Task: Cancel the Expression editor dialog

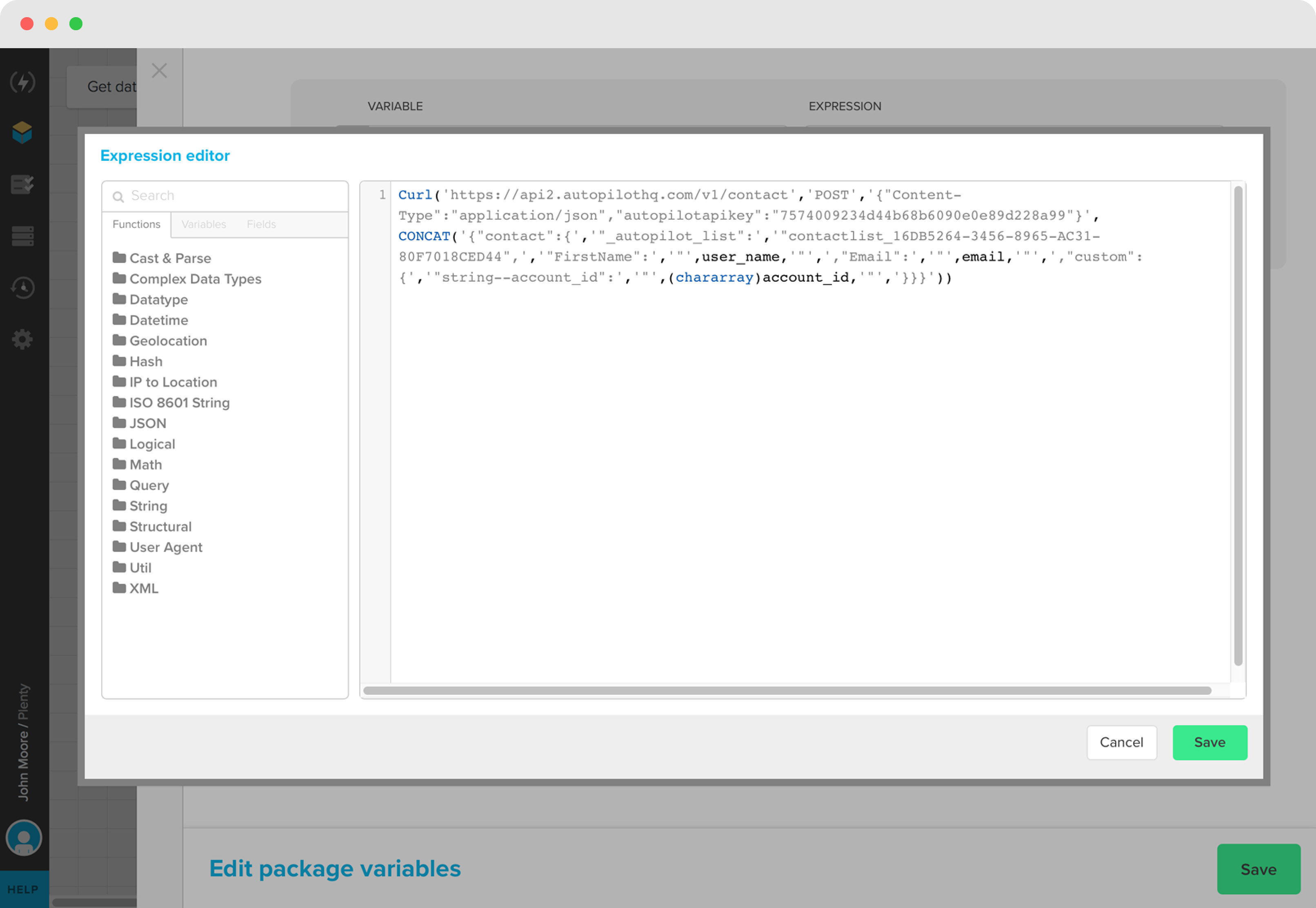Action: (x=1122, y=742)
